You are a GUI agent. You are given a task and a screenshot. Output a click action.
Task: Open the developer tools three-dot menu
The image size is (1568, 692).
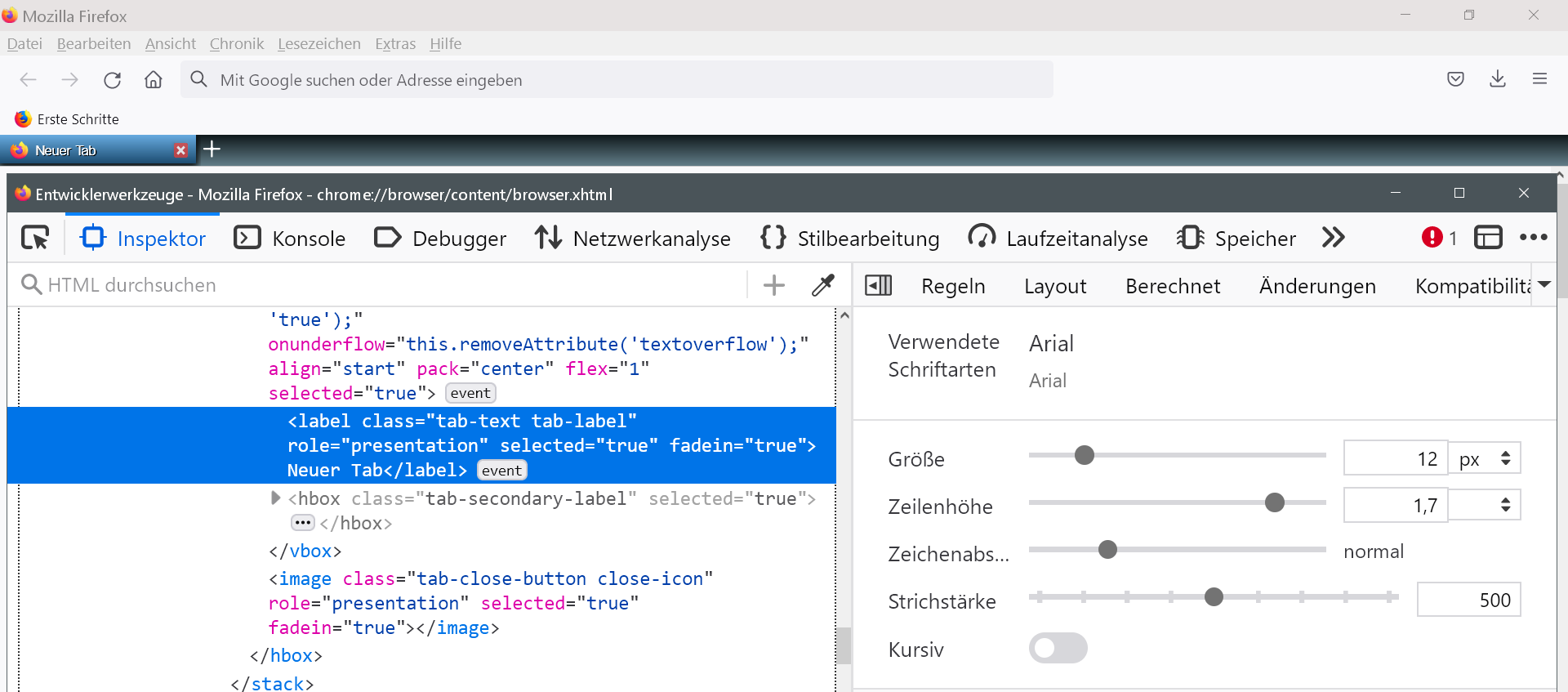(1533, 238)
